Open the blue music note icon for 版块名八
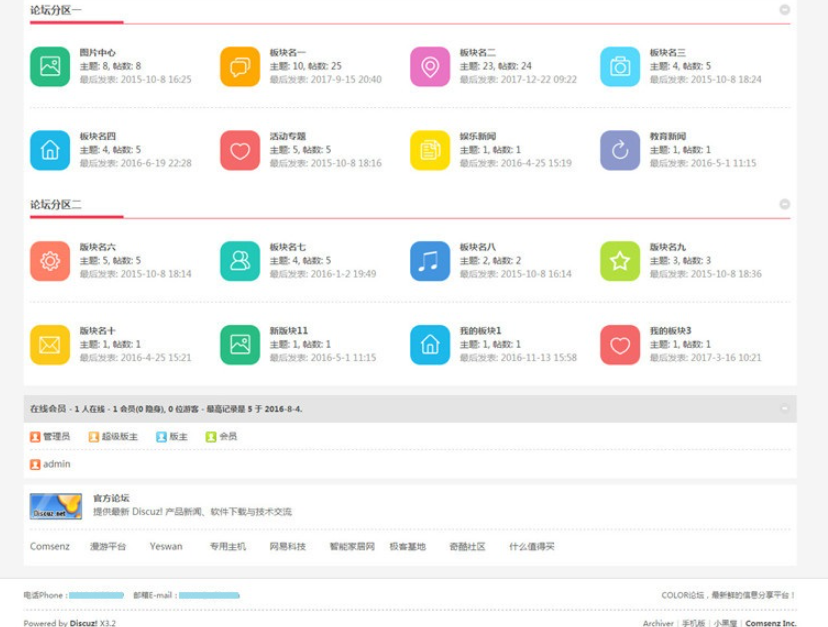828x627 pixels. [430, 261]
